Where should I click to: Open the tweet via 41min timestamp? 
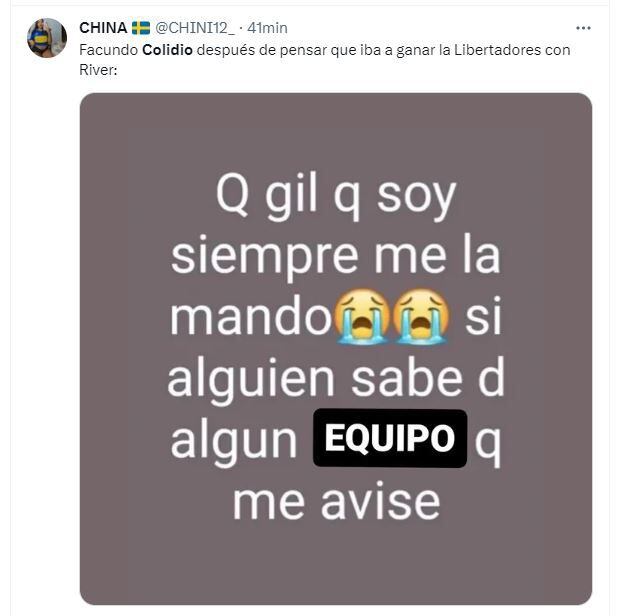point(267,28)
